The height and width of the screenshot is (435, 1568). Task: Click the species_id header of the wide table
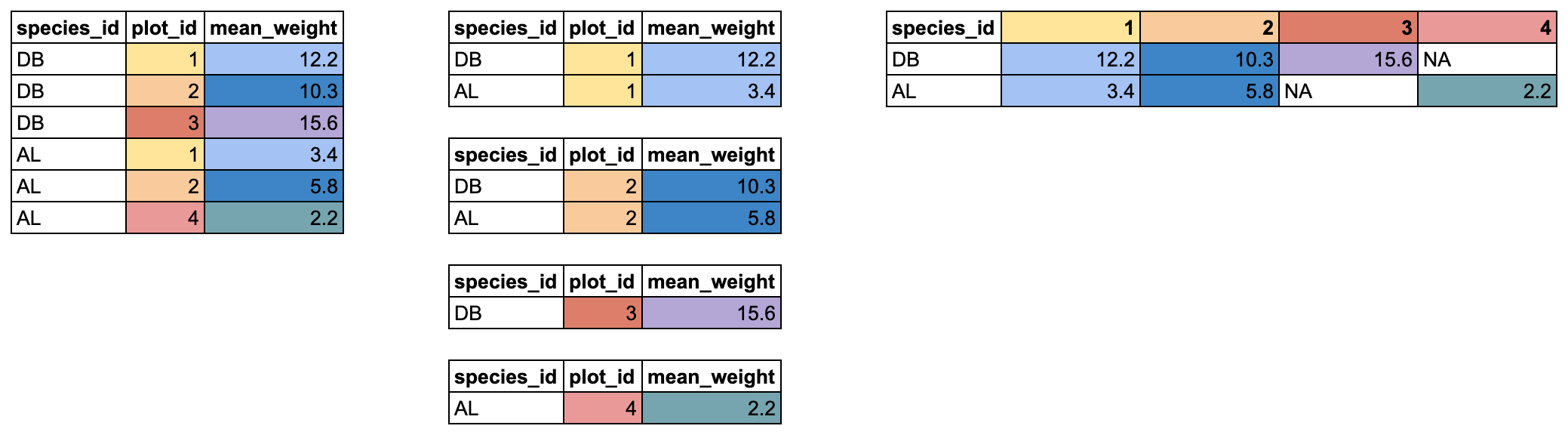click(x=943, y=28)
